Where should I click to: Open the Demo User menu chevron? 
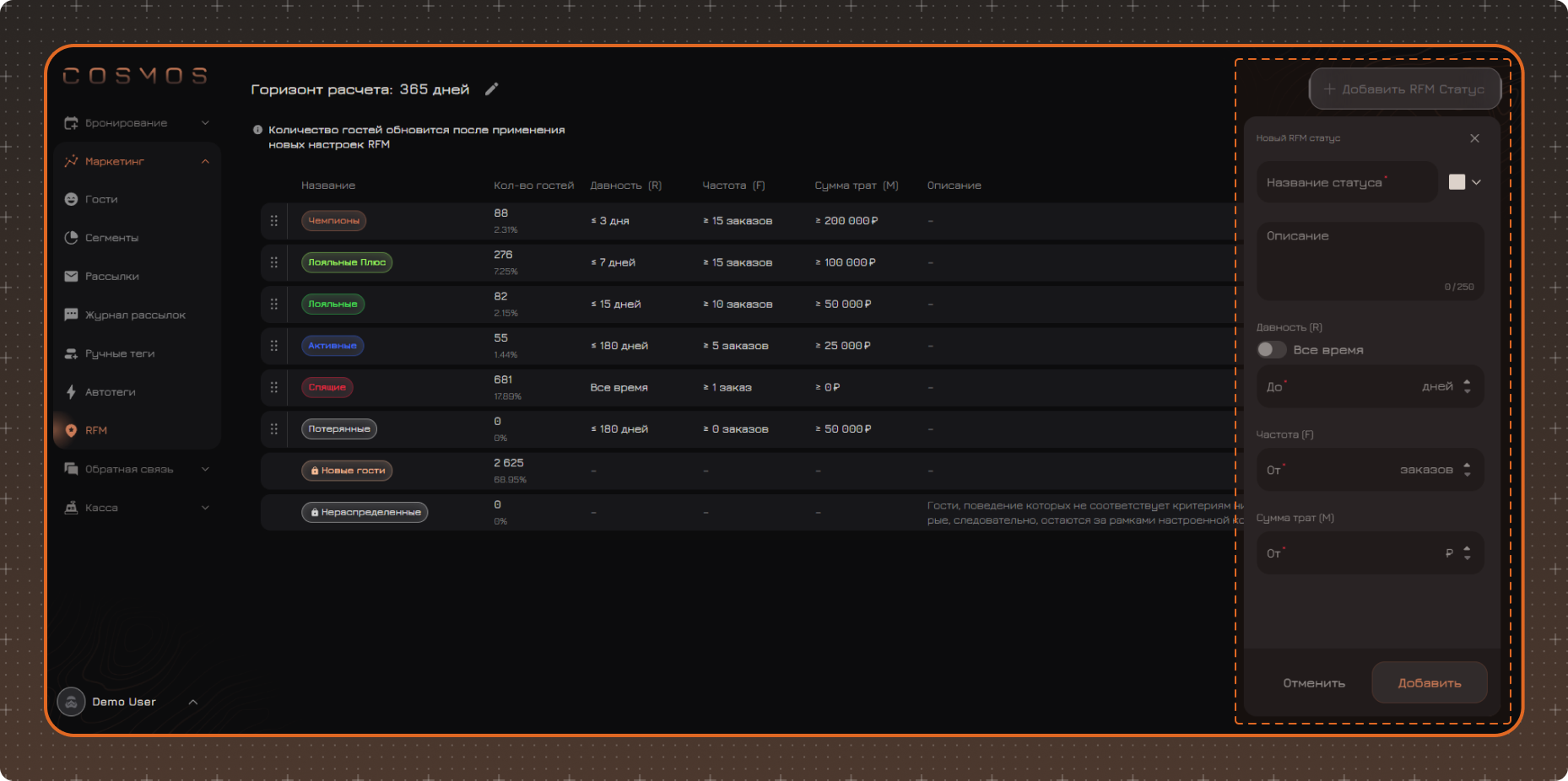coord(193,702)
